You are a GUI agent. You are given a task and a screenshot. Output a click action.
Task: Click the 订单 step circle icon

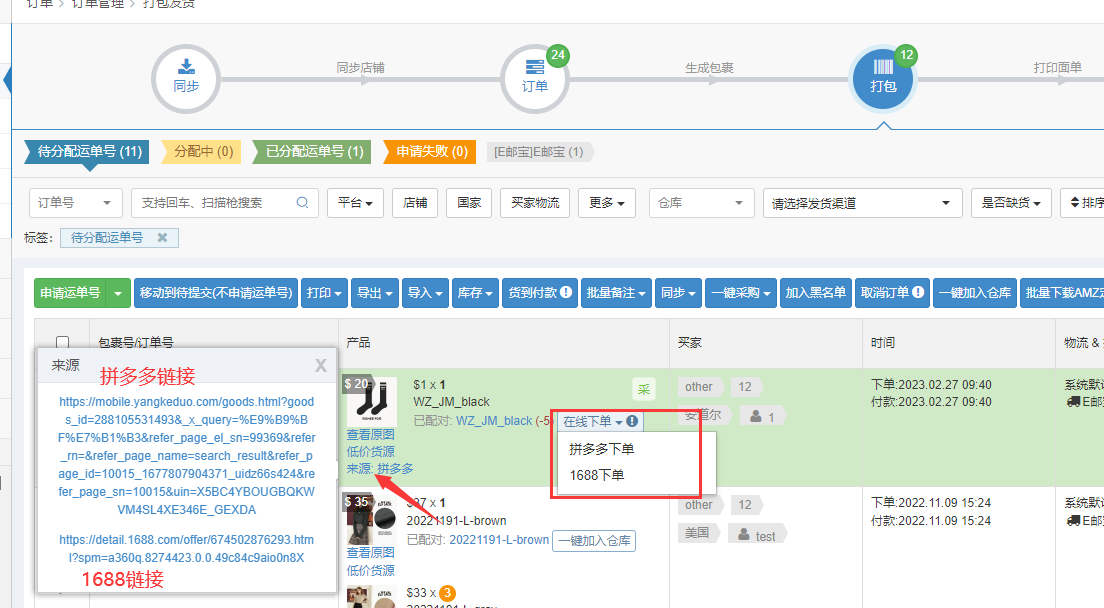pos(535,76)
